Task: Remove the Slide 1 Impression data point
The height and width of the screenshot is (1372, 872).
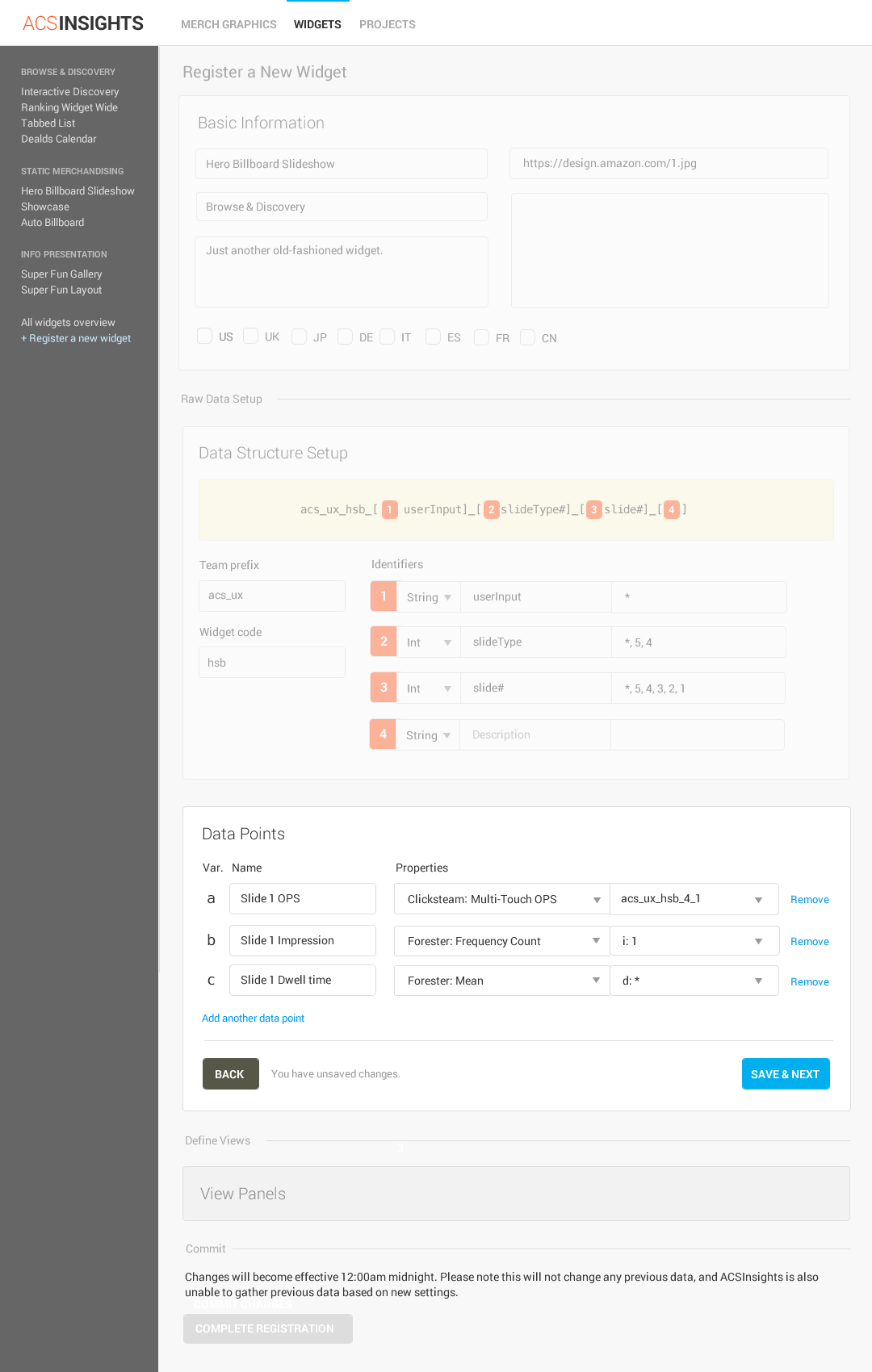Action: coord(809,942)
